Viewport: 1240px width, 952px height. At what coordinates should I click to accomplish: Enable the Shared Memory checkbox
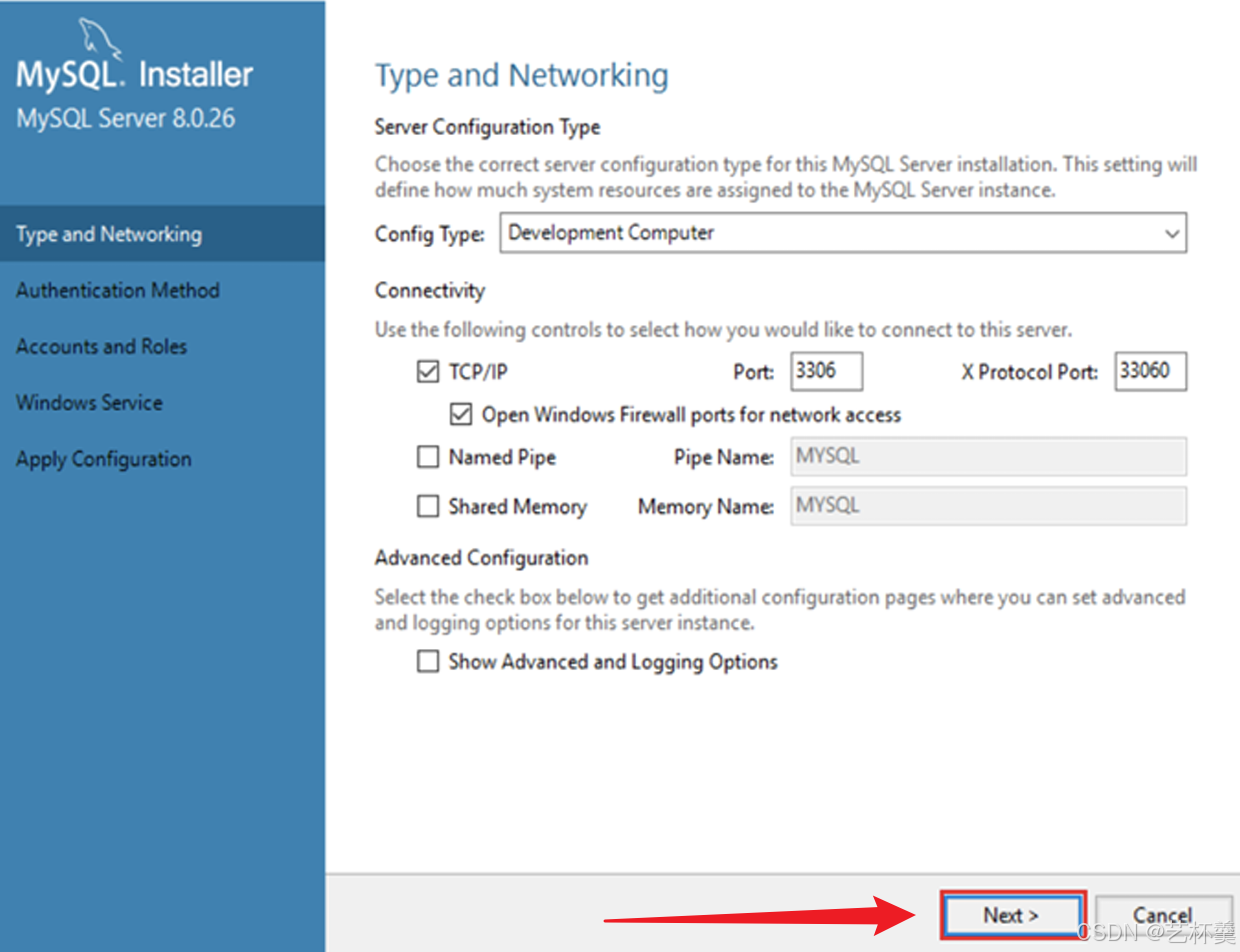pos(428,506)
